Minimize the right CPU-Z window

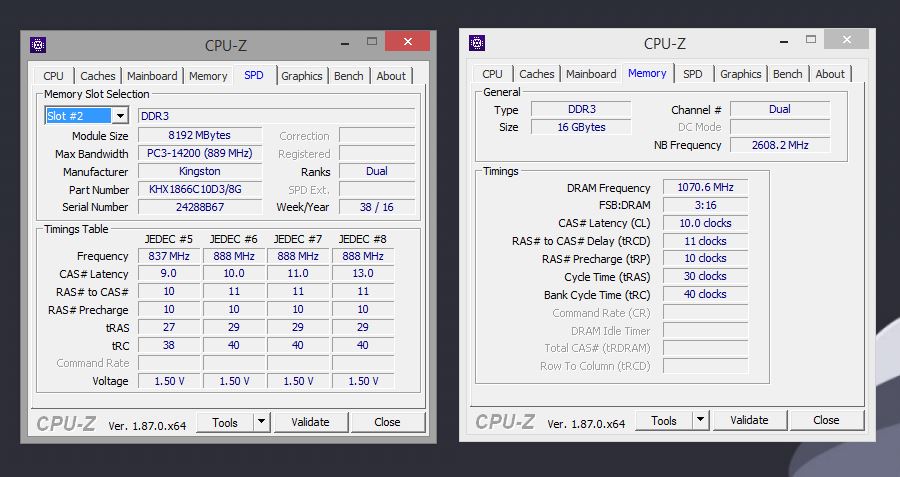784,40
